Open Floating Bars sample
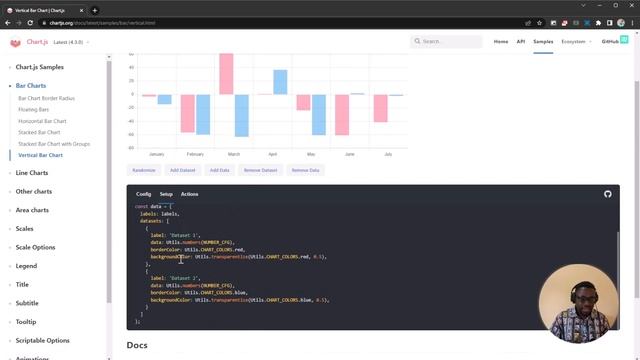This screenshot has width=640, height=360. [33, 109]
